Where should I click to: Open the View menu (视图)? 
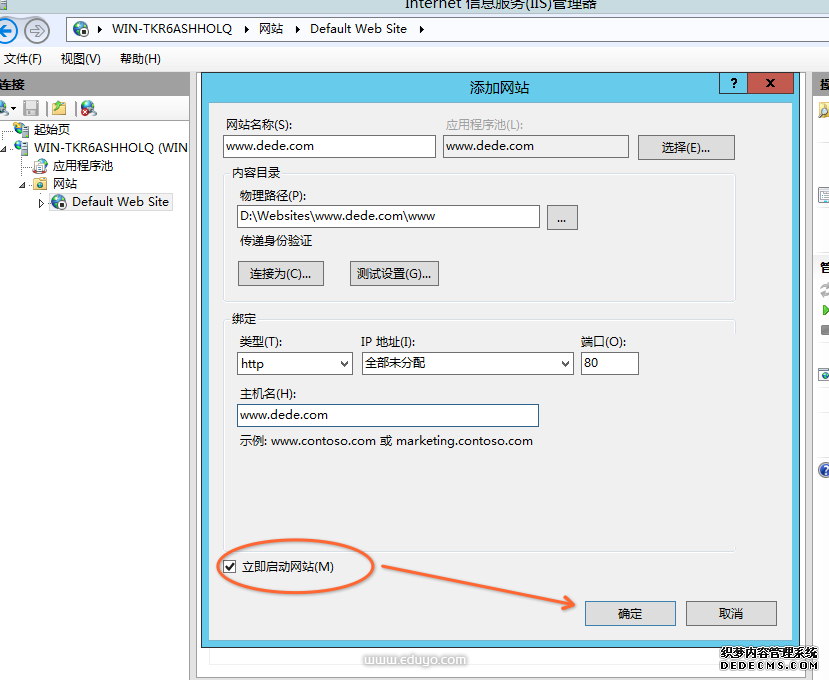pos(80,59)
